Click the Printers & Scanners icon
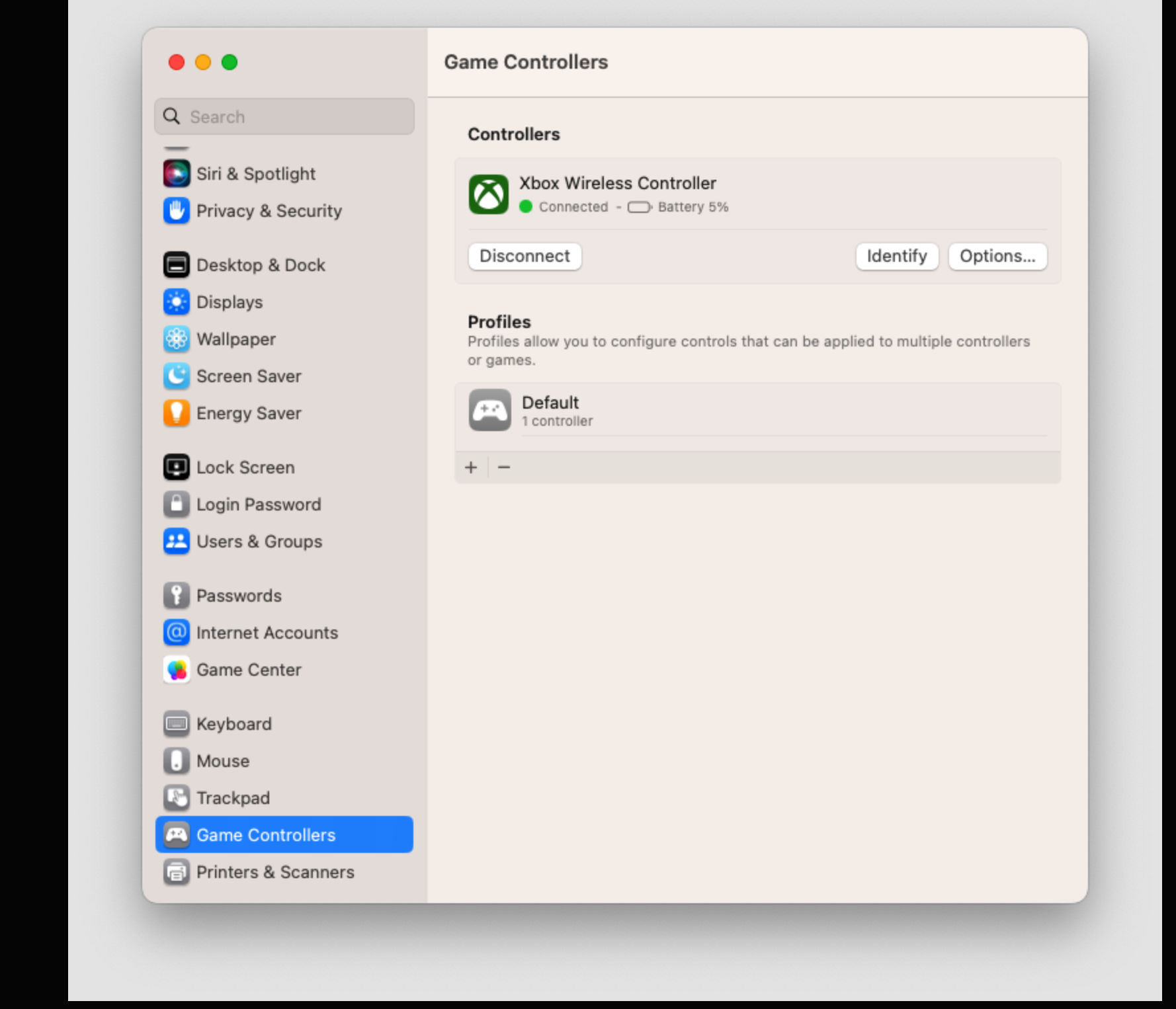This screenshot has height=1009, width=1176. [177, 872]
